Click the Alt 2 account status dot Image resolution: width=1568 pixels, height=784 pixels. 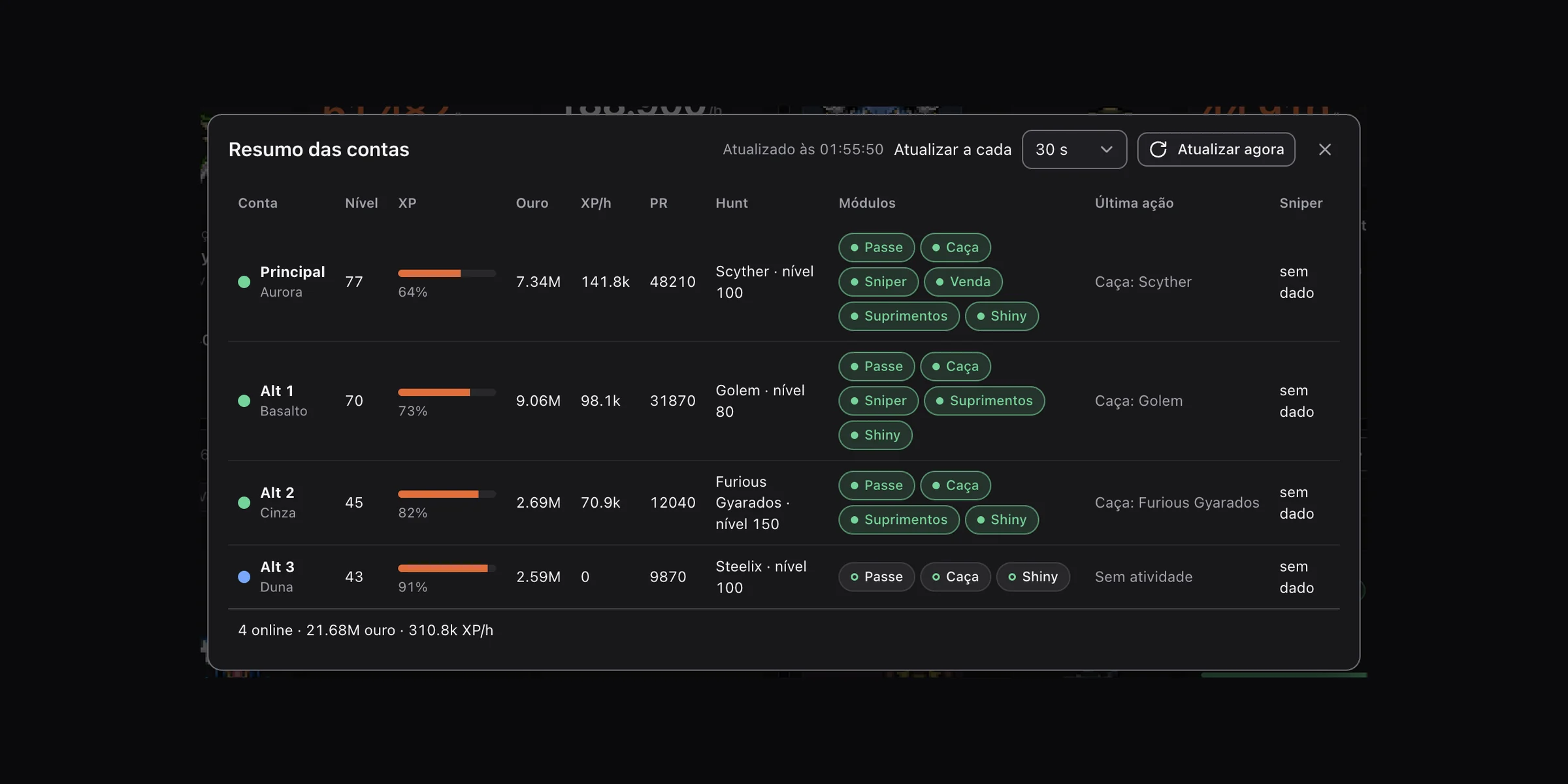click(244, 502)
